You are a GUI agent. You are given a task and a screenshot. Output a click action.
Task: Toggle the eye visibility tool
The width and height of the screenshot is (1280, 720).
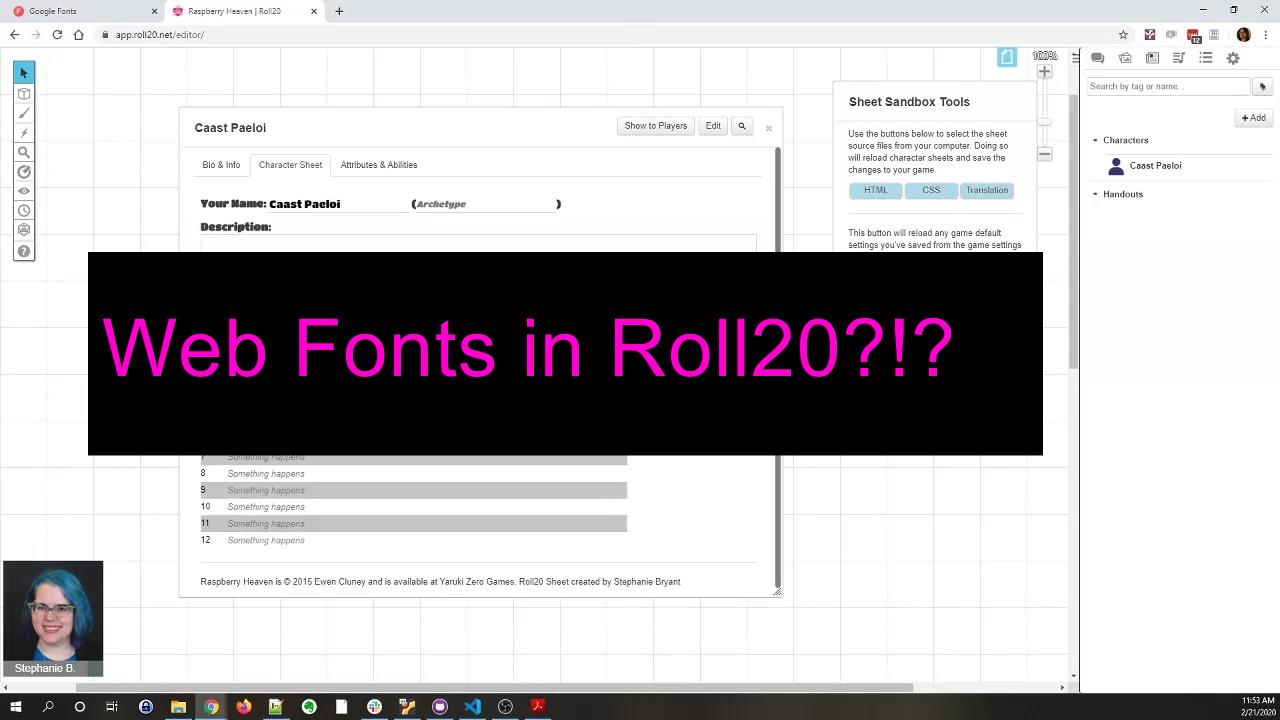pyautogui.click(x=24, y=191)
